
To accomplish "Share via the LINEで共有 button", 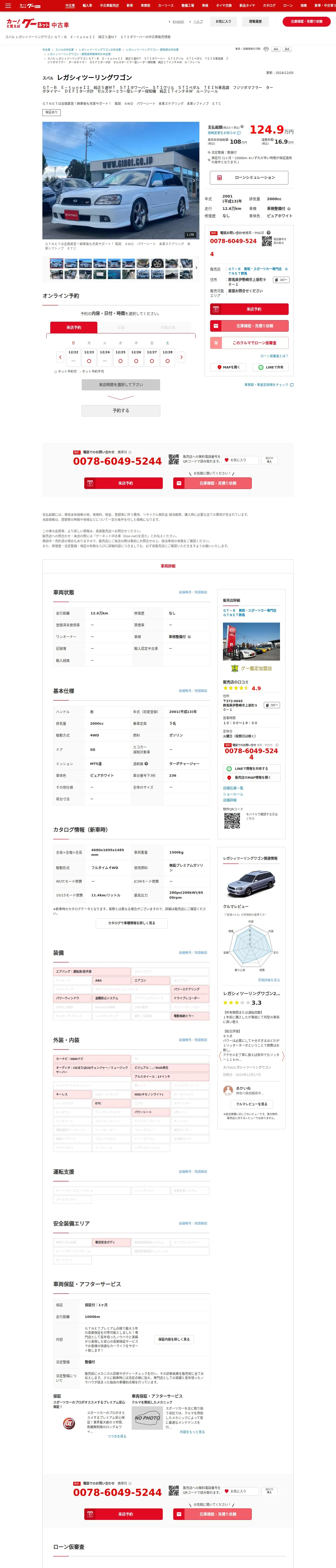I will (x=271, y=368).
